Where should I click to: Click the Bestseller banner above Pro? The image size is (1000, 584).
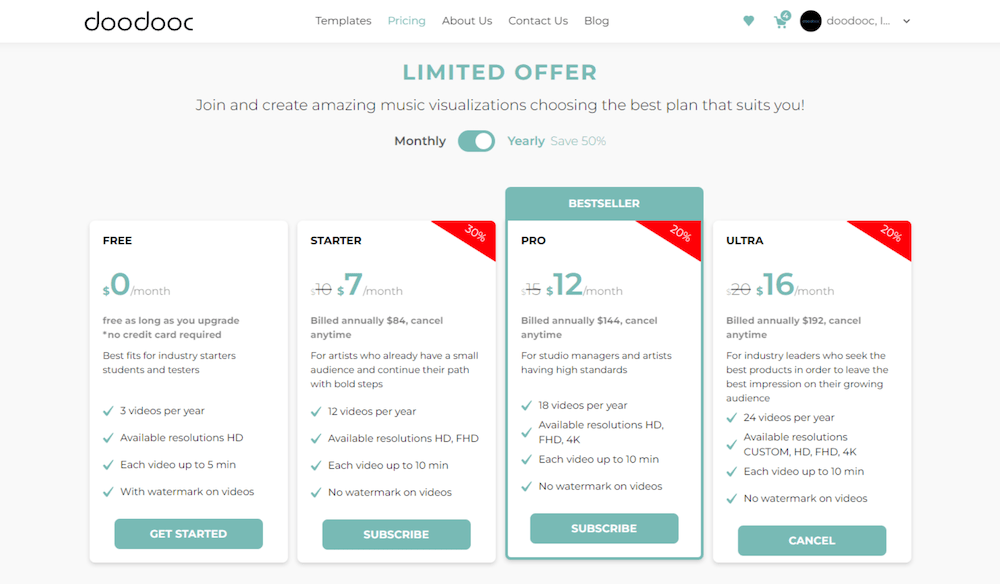pyautogui.click(x=604, y=203)
